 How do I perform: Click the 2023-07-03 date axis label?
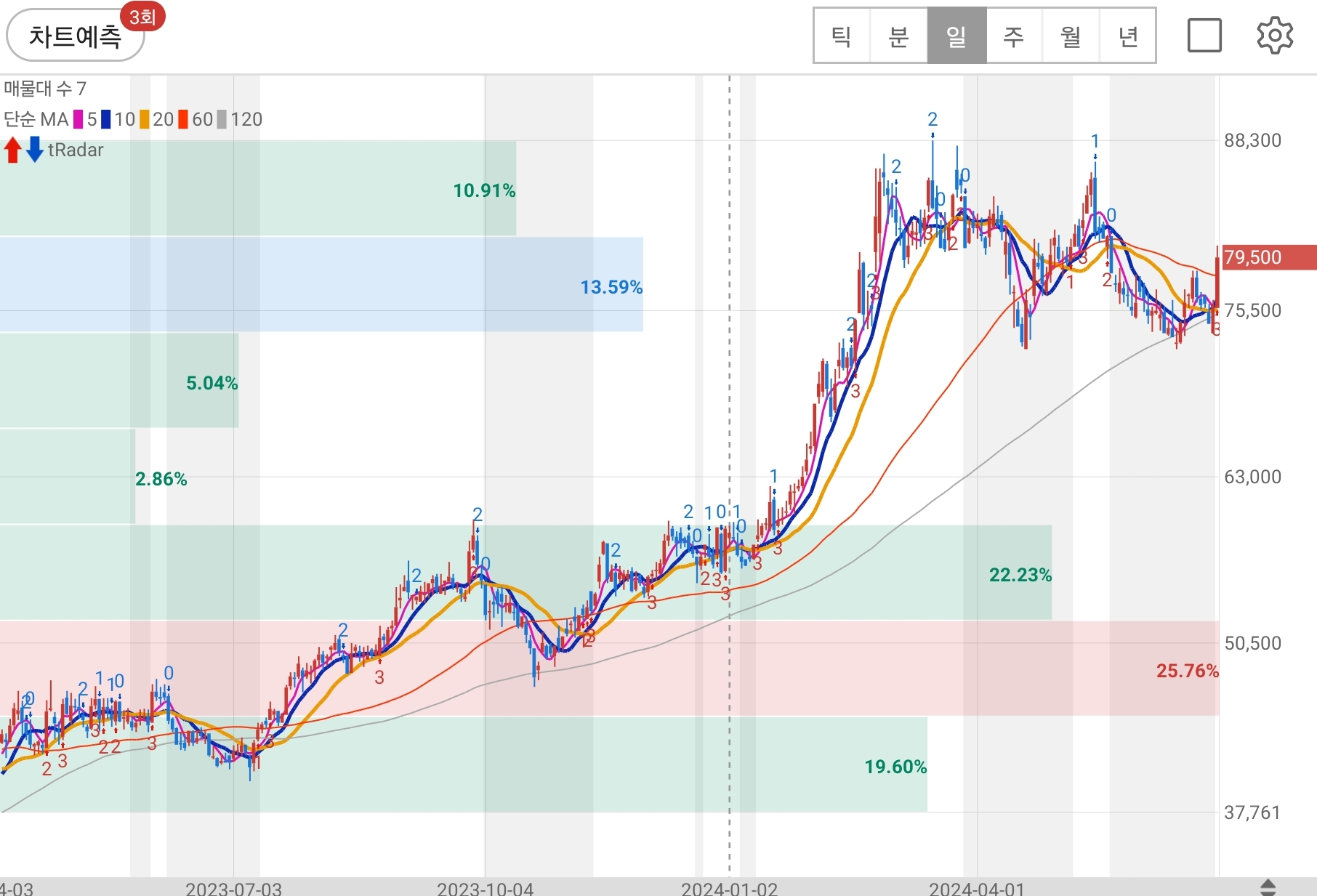[x=233, y=888]
